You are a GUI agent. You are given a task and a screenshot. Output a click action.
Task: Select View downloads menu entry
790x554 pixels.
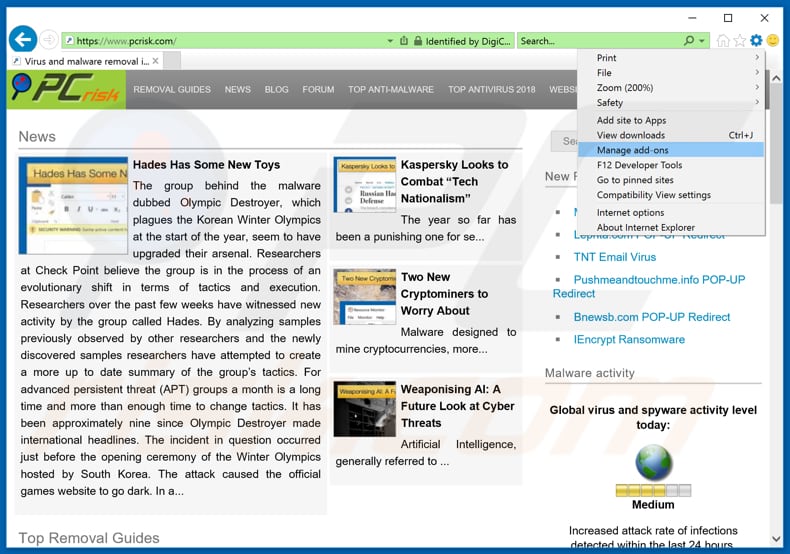(x=630, y=135)
